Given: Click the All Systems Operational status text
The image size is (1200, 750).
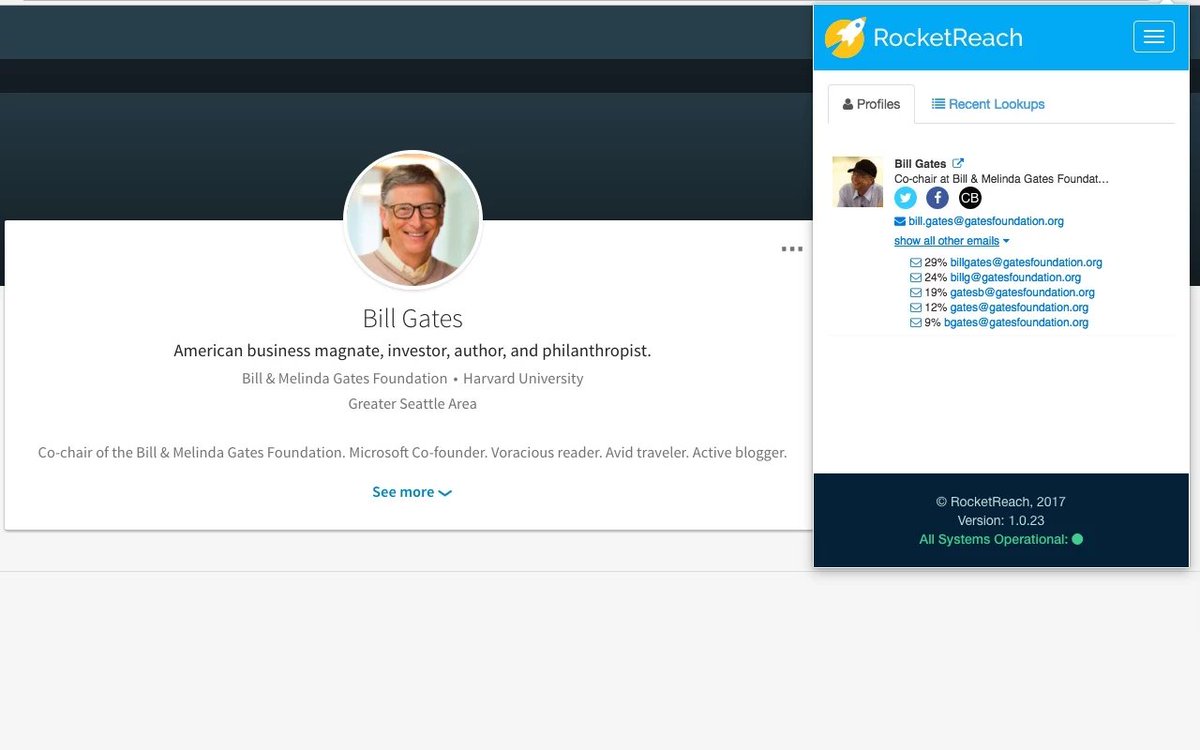Looking at the screenshot, I should (994, 539).
